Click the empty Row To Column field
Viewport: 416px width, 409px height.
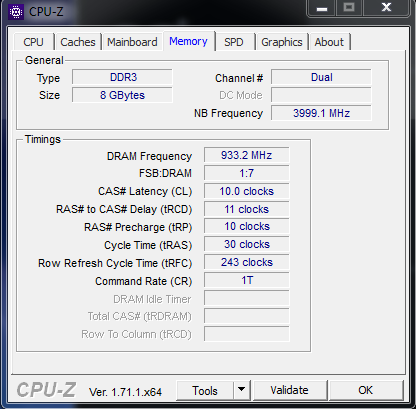[x=247, y=334]
